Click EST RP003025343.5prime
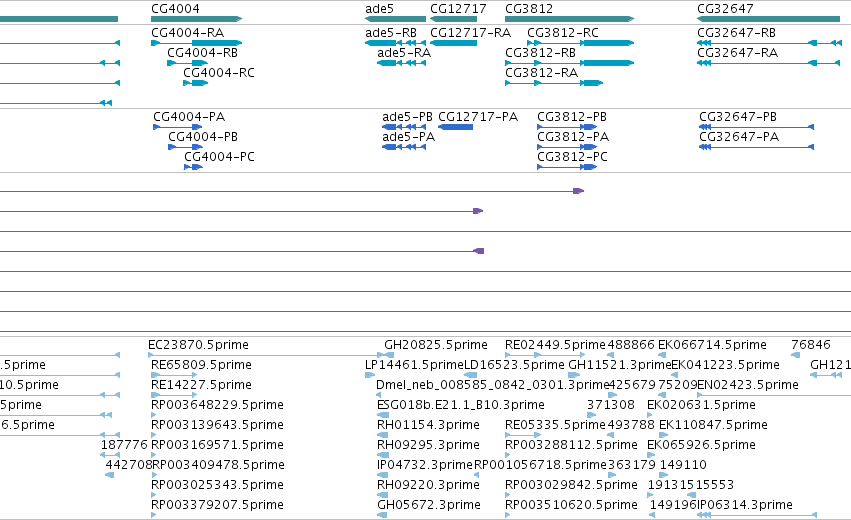Image resolution: width=851 pixels, height=520 pixels. click(217, 485)
